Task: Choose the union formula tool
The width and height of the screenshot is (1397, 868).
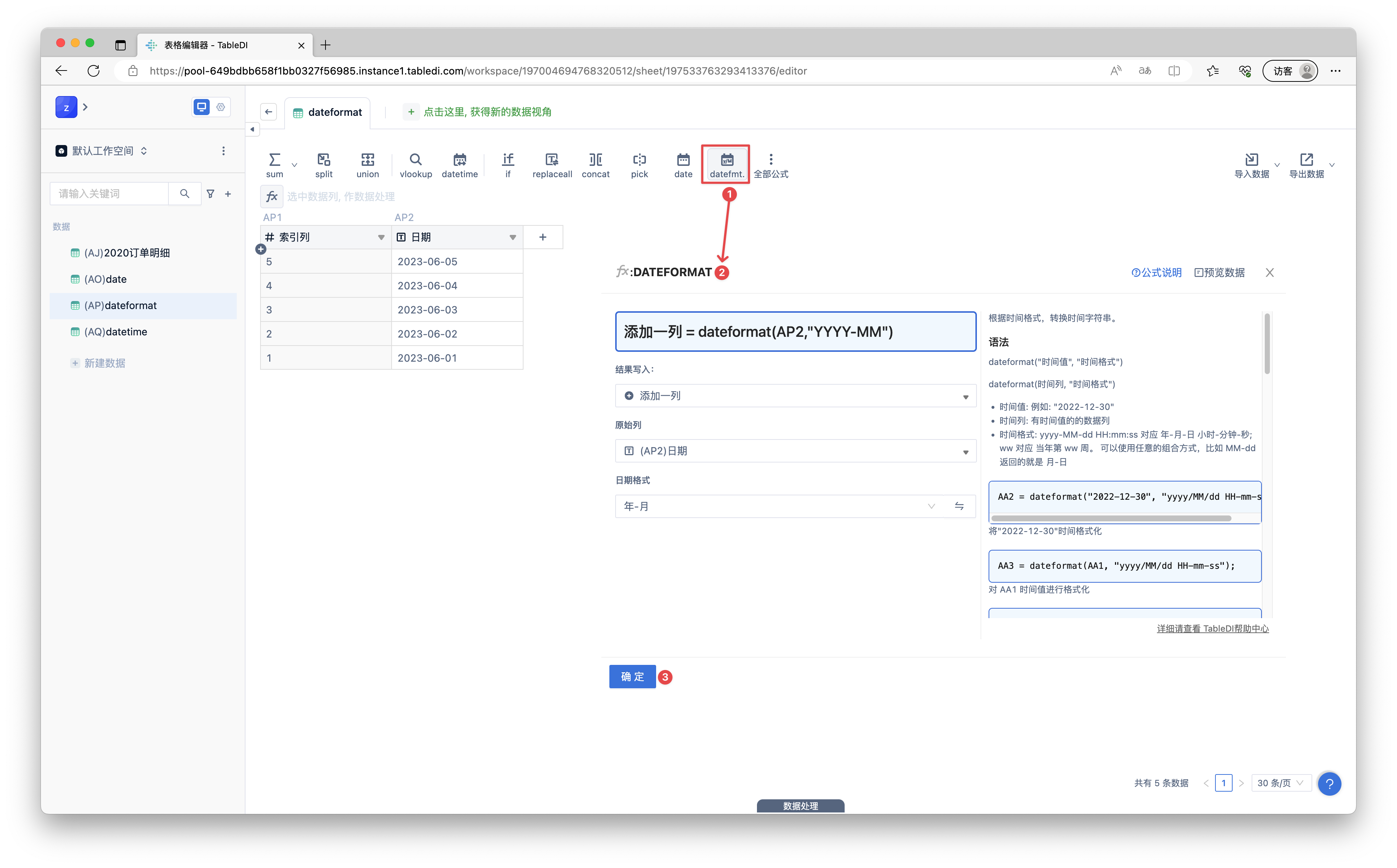Action: tap(367, 165)
